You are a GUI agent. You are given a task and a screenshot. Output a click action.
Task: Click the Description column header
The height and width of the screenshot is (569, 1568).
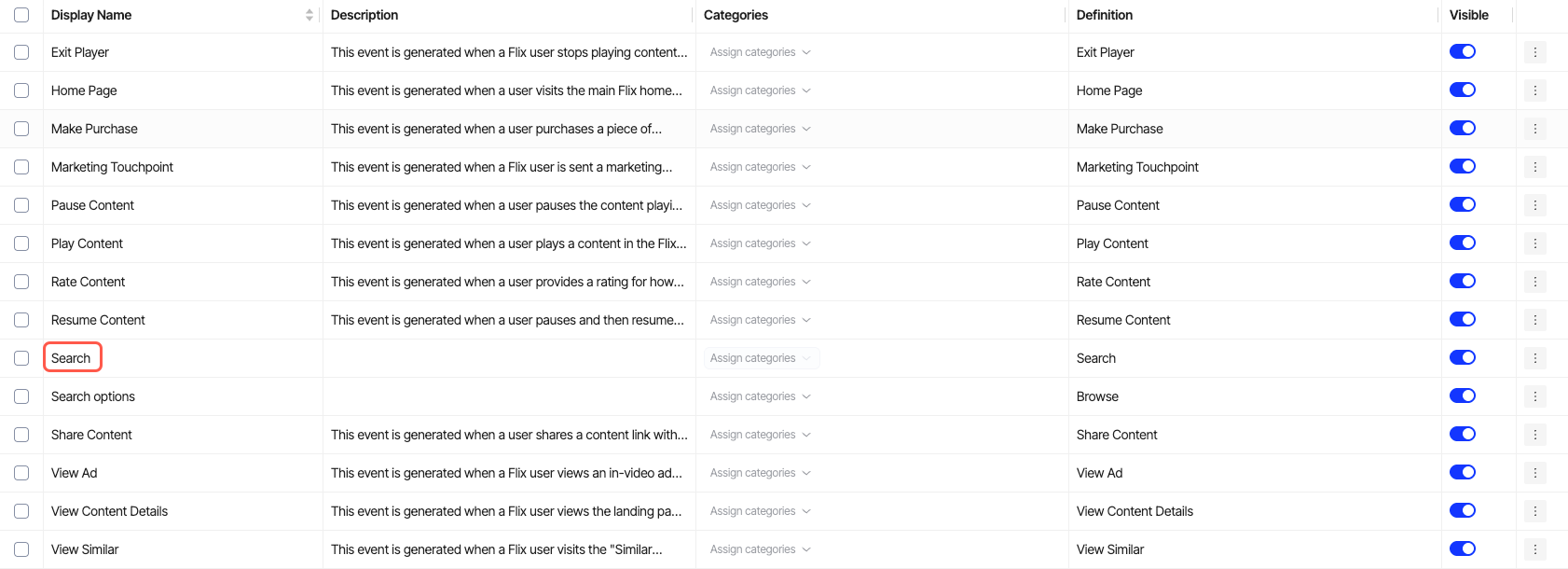point(364,15)
